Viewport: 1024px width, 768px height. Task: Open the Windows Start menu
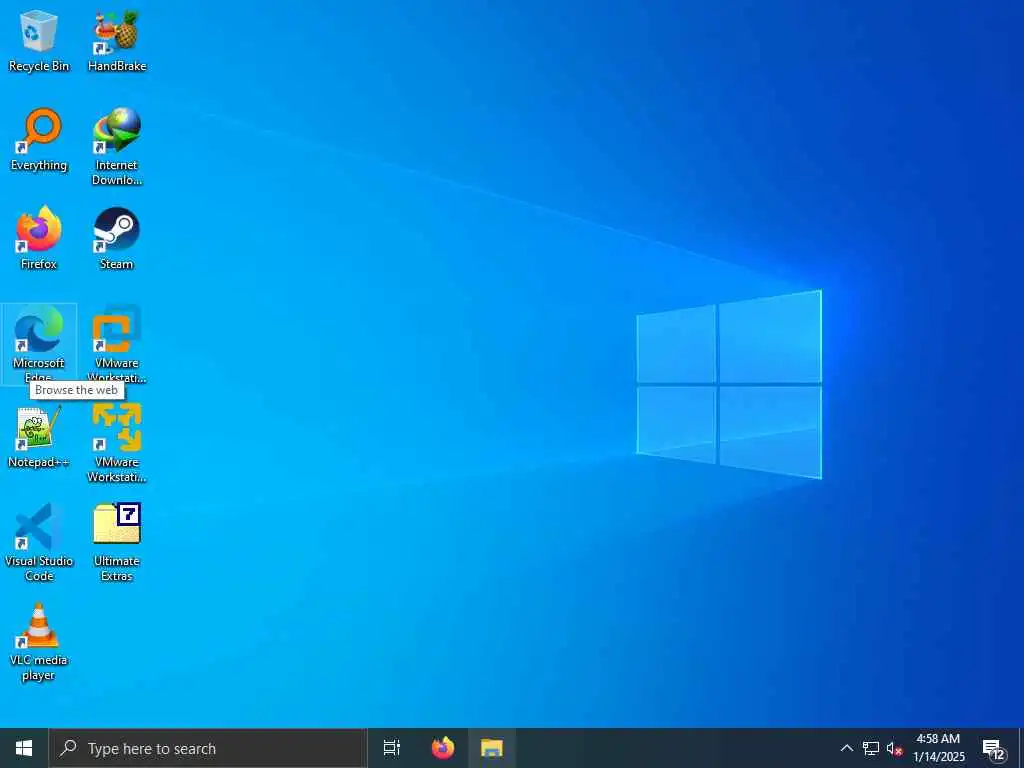click(x=24, y=748)
